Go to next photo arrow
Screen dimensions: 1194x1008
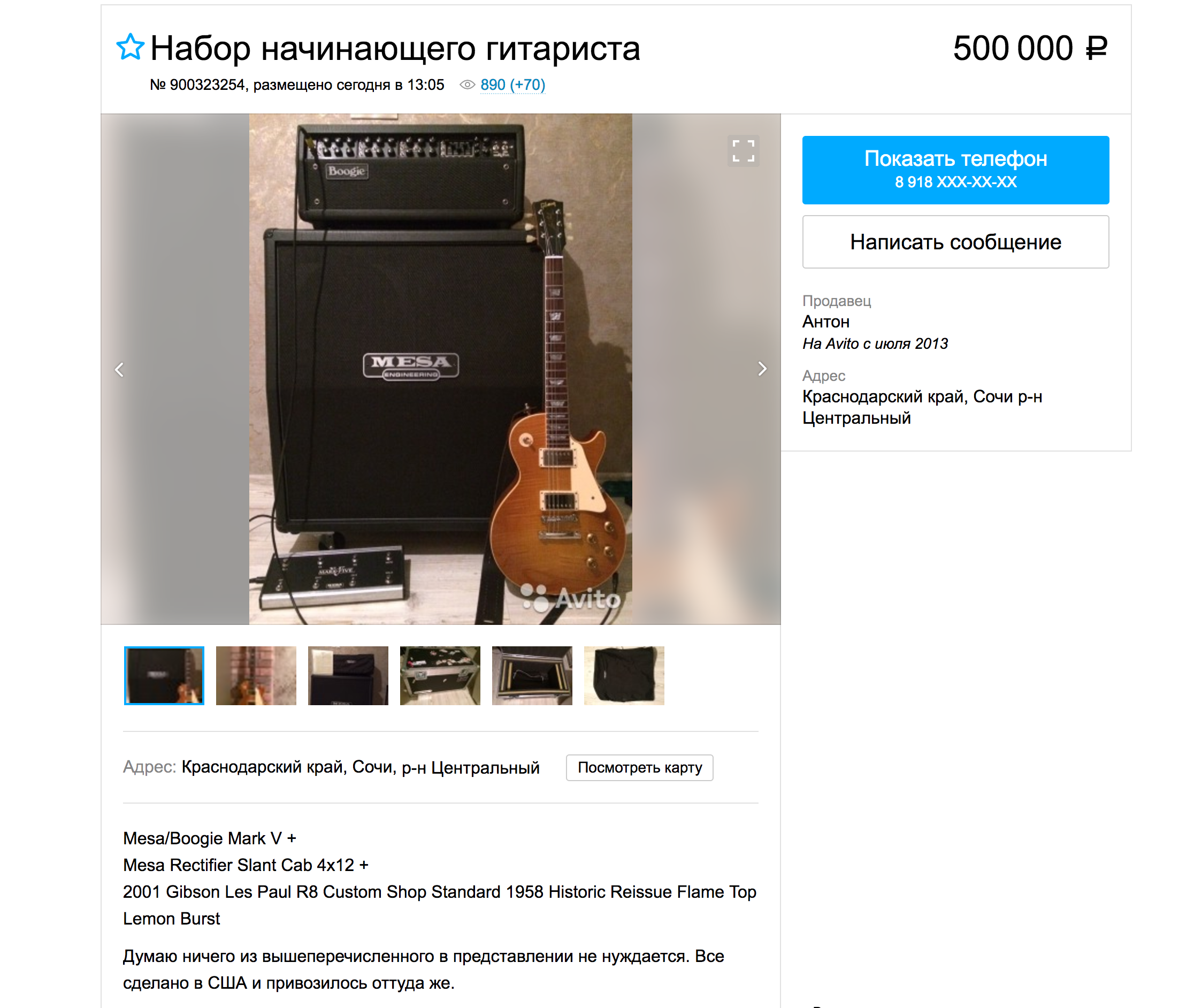tap(762, 369)
